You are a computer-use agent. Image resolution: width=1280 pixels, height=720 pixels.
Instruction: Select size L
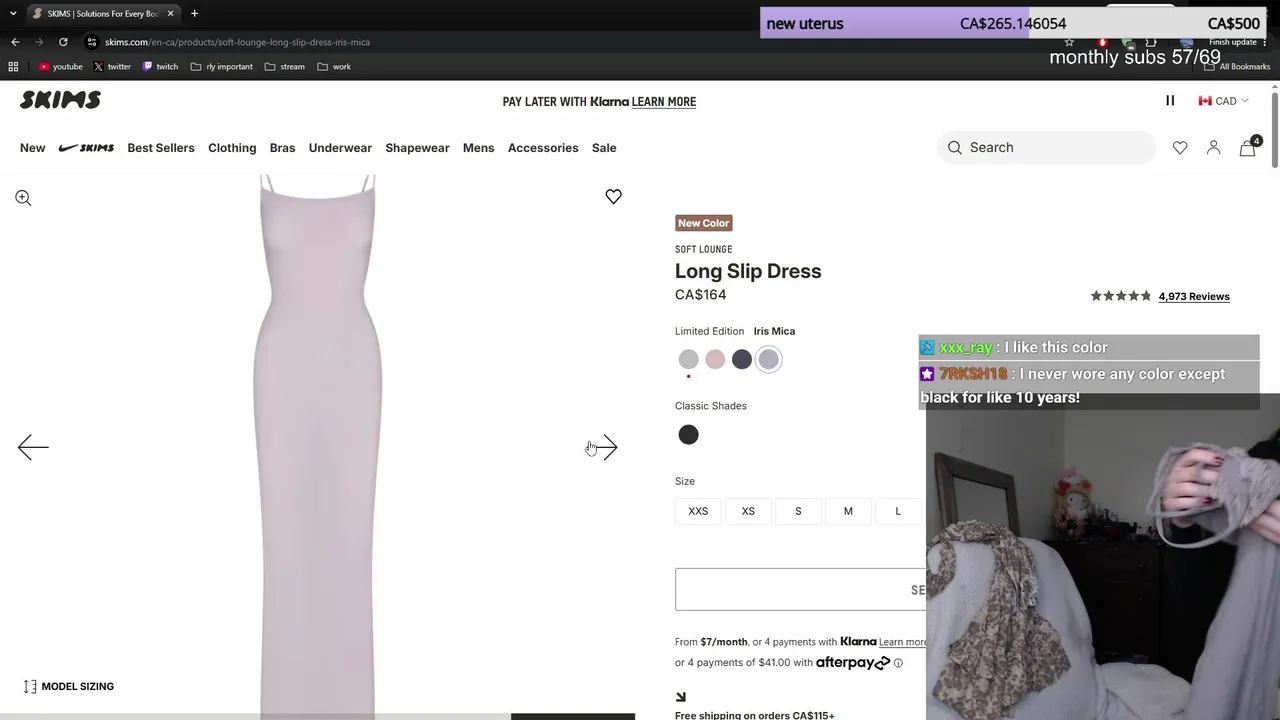tap(898, 511)
